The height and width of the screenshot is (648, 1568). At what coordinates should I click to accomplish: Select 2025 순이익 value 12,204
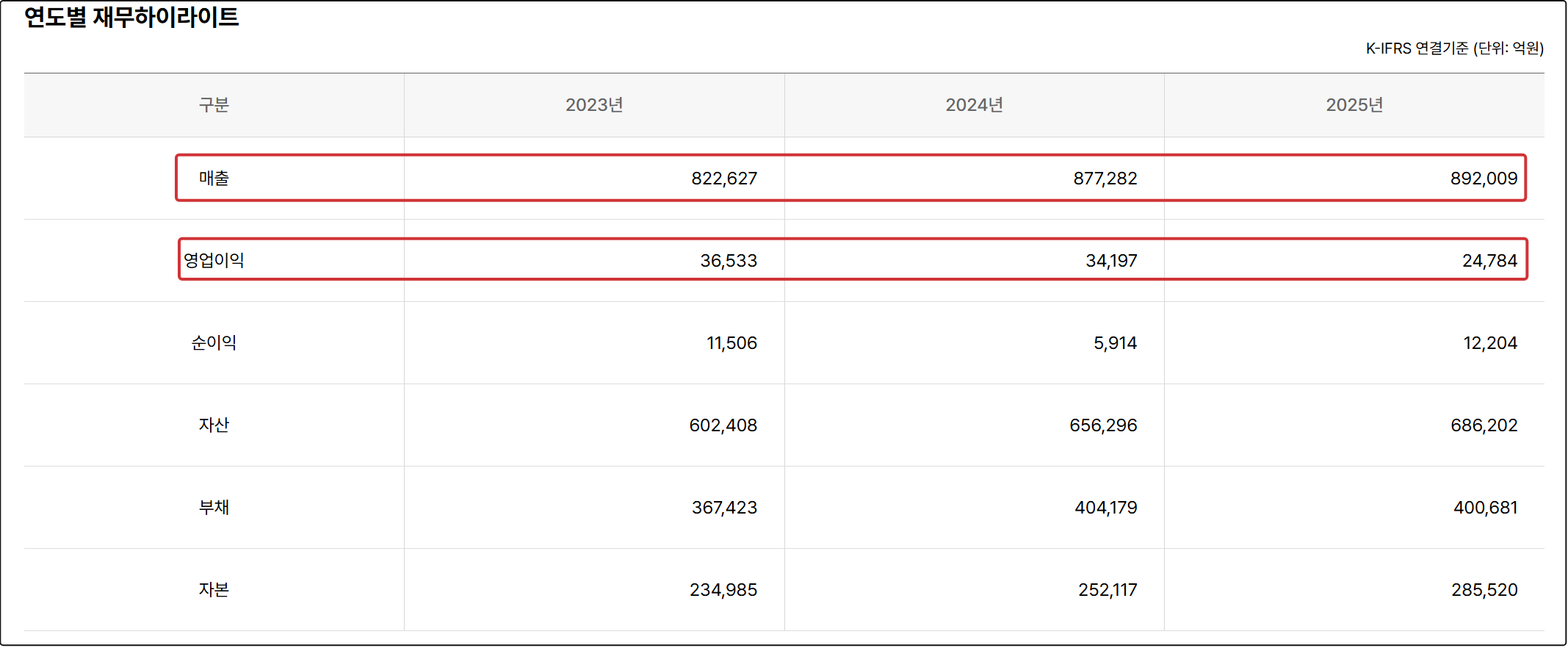coord(1490,343)
